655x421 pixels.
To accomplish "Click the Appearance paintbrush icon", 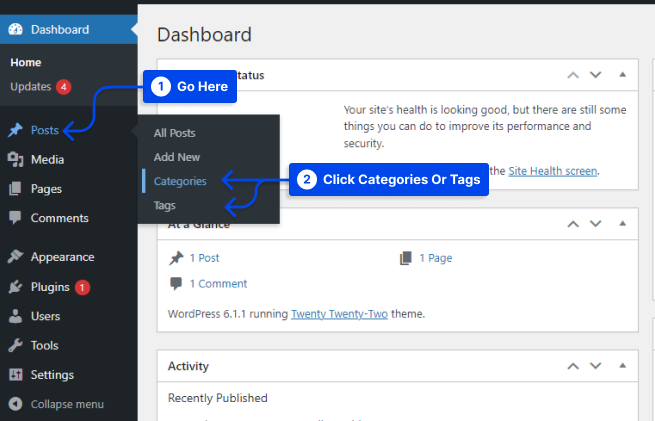I will coord(15,257).
